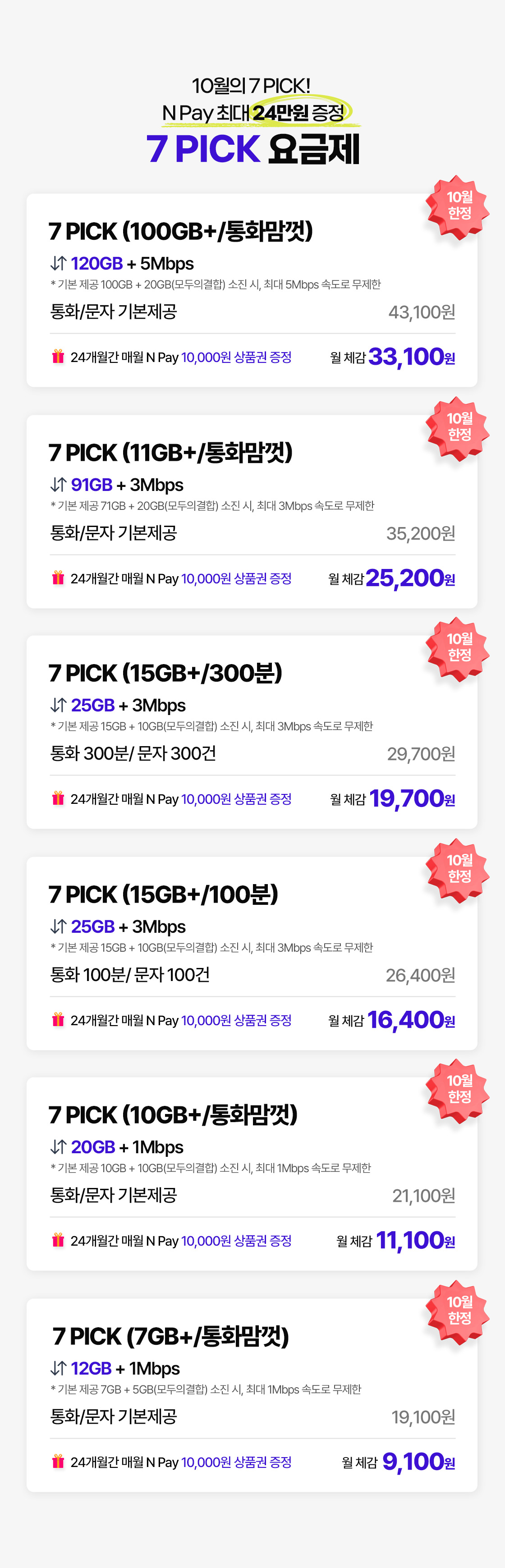Open the 7 PICK (15GB+/100분) plan title
This screenshot has width=505, height=1568.
pos(163,894)
